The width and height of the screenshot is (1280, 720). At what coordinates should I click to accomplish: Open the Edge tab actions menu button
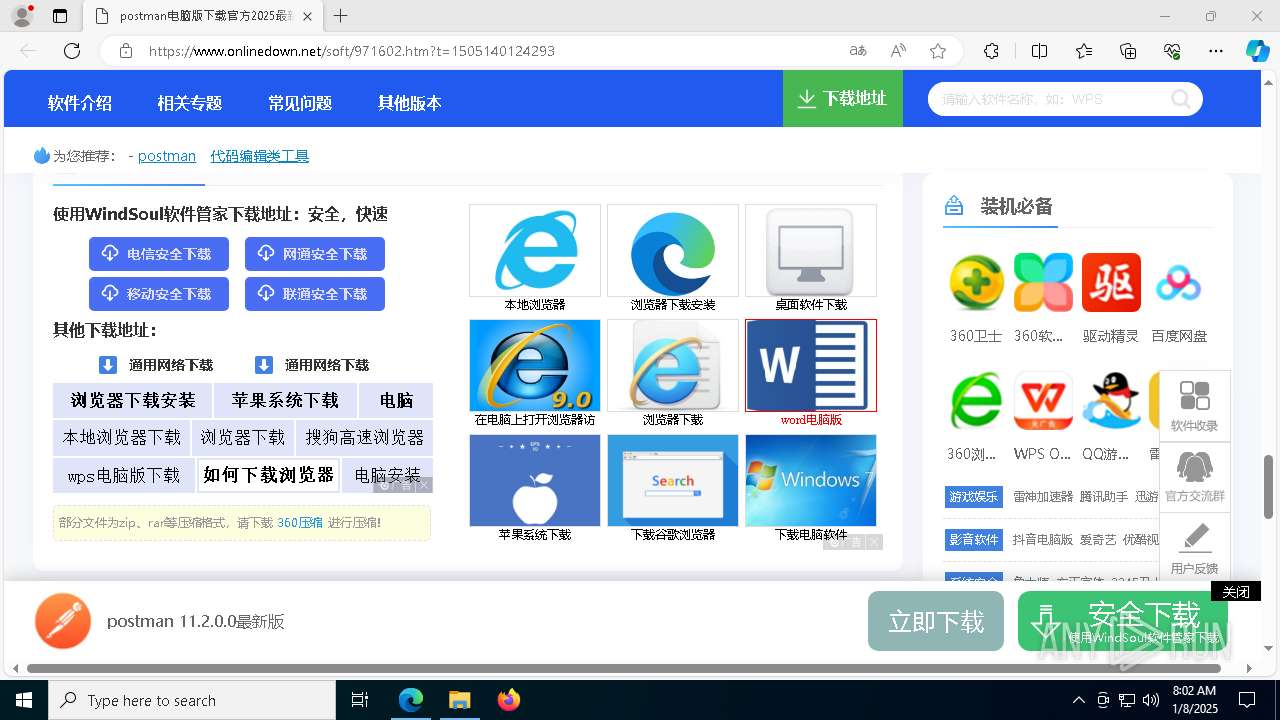[60, 16]
